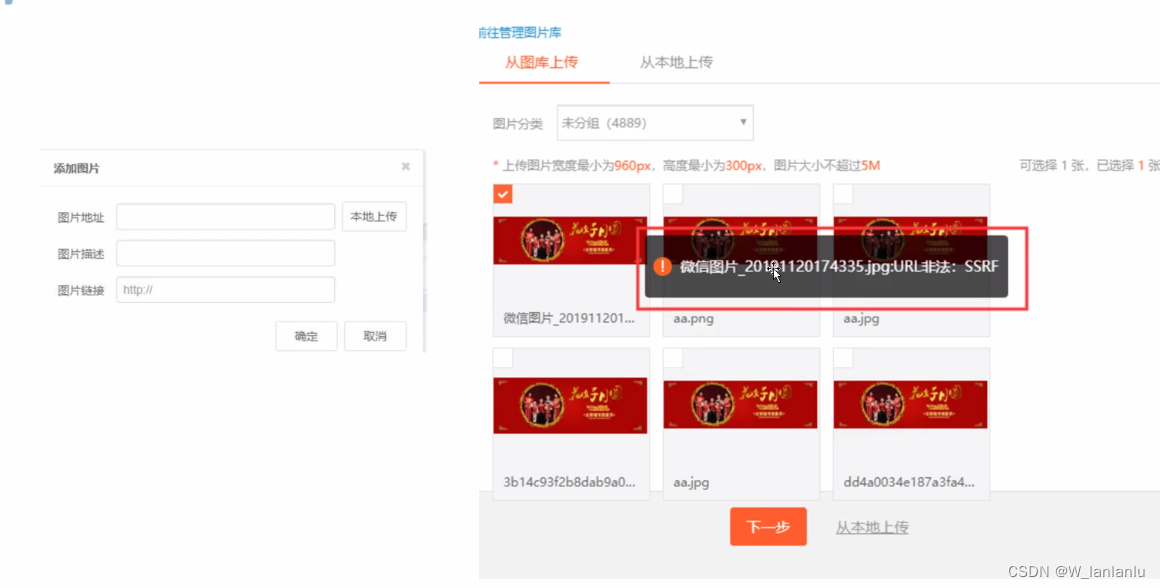Screen dimensions: 1160x588
Task: Tick the checkbox on the top-row aa.jpg image
Action: tap(843, 194)
